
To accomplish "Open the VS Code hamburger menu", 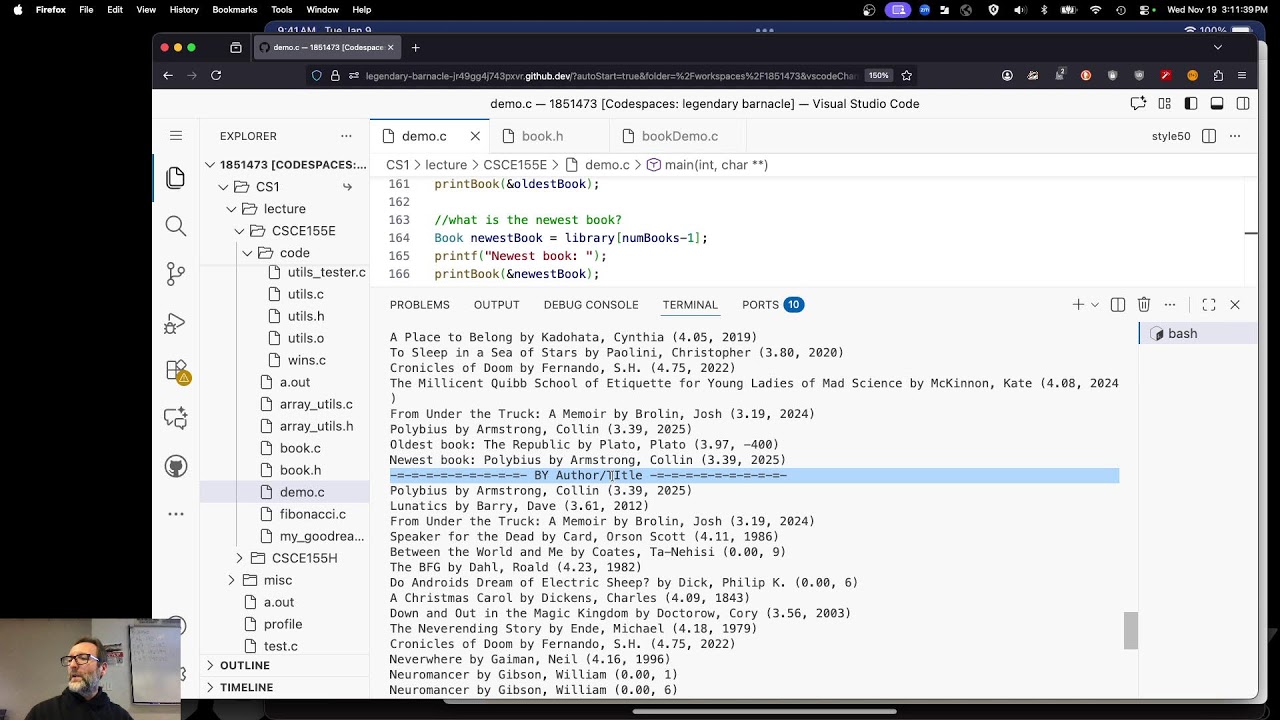I will pyautogui.click(x=176, y=136).
